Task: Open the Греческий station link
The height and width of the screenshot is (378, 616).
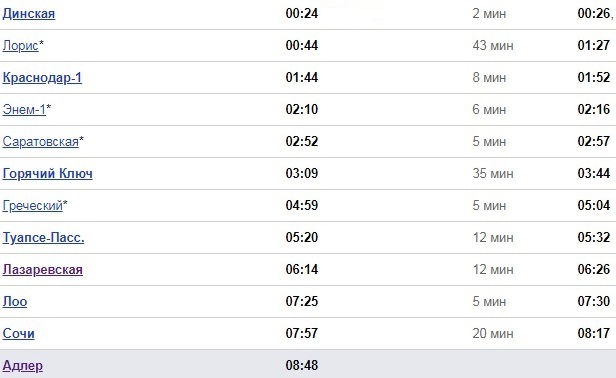Action: click(x=33, y=206)
